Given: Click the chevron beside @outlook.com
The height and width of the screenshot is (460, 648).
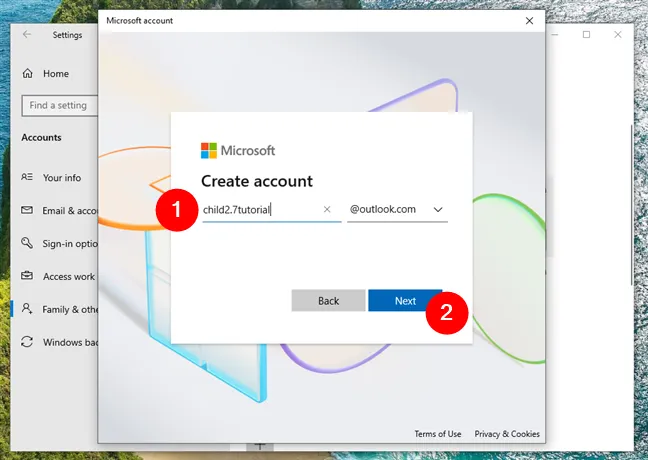Looking at the screenshot, I should [438, 210].
